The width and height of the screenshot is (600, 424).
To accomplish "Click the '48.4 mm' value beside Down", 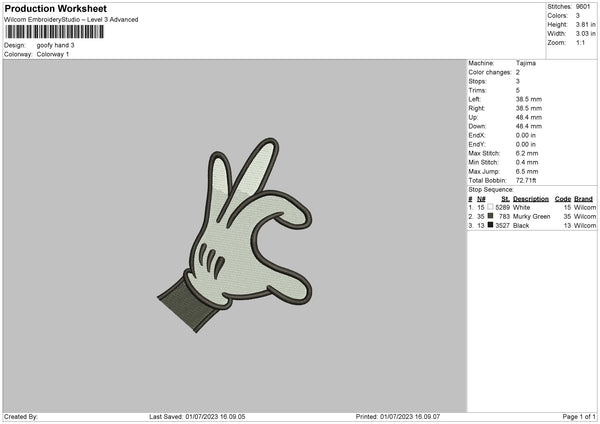I will (x=529, y=126).
